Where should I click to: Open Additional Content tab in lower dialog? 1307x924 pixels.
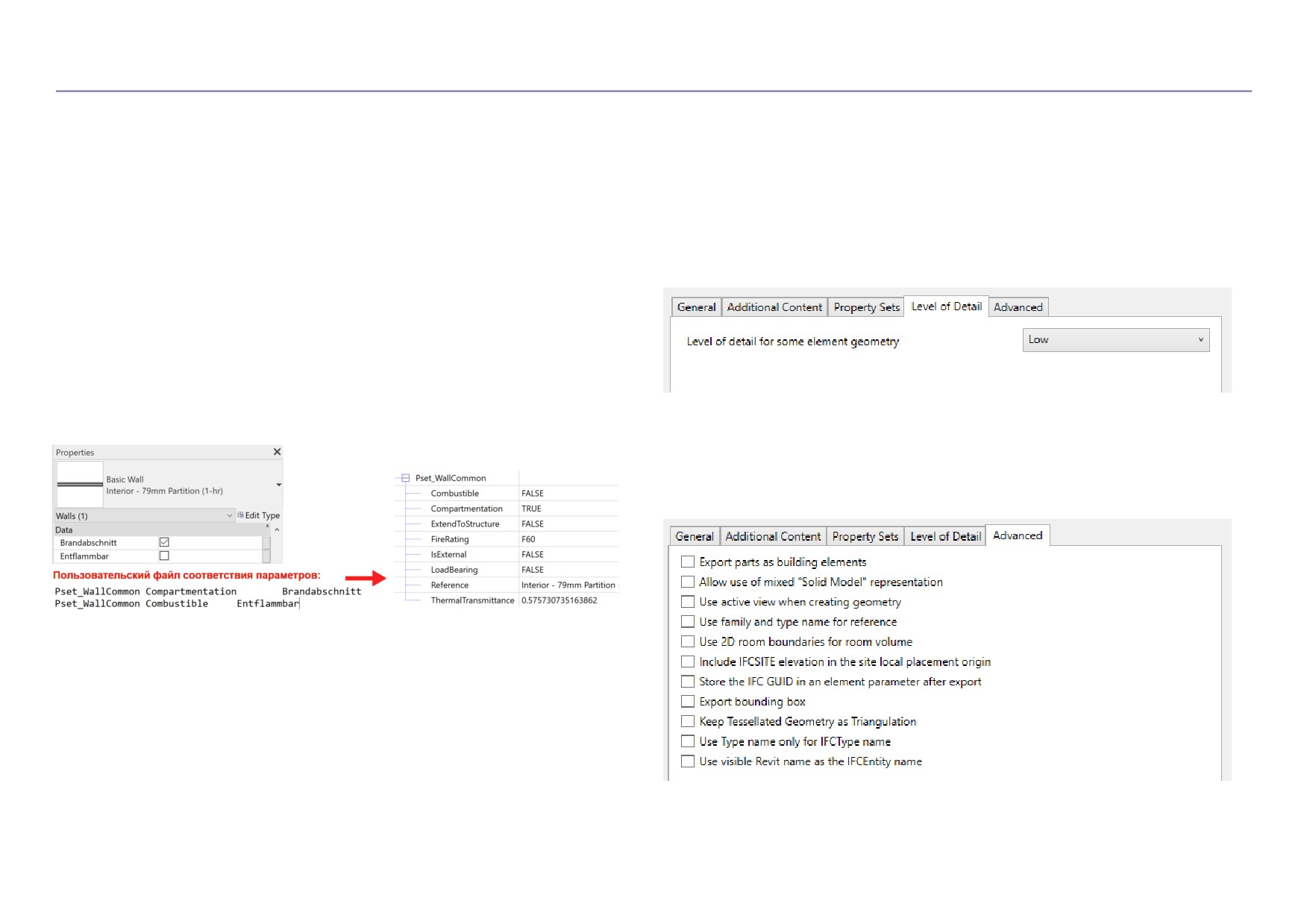773,536
